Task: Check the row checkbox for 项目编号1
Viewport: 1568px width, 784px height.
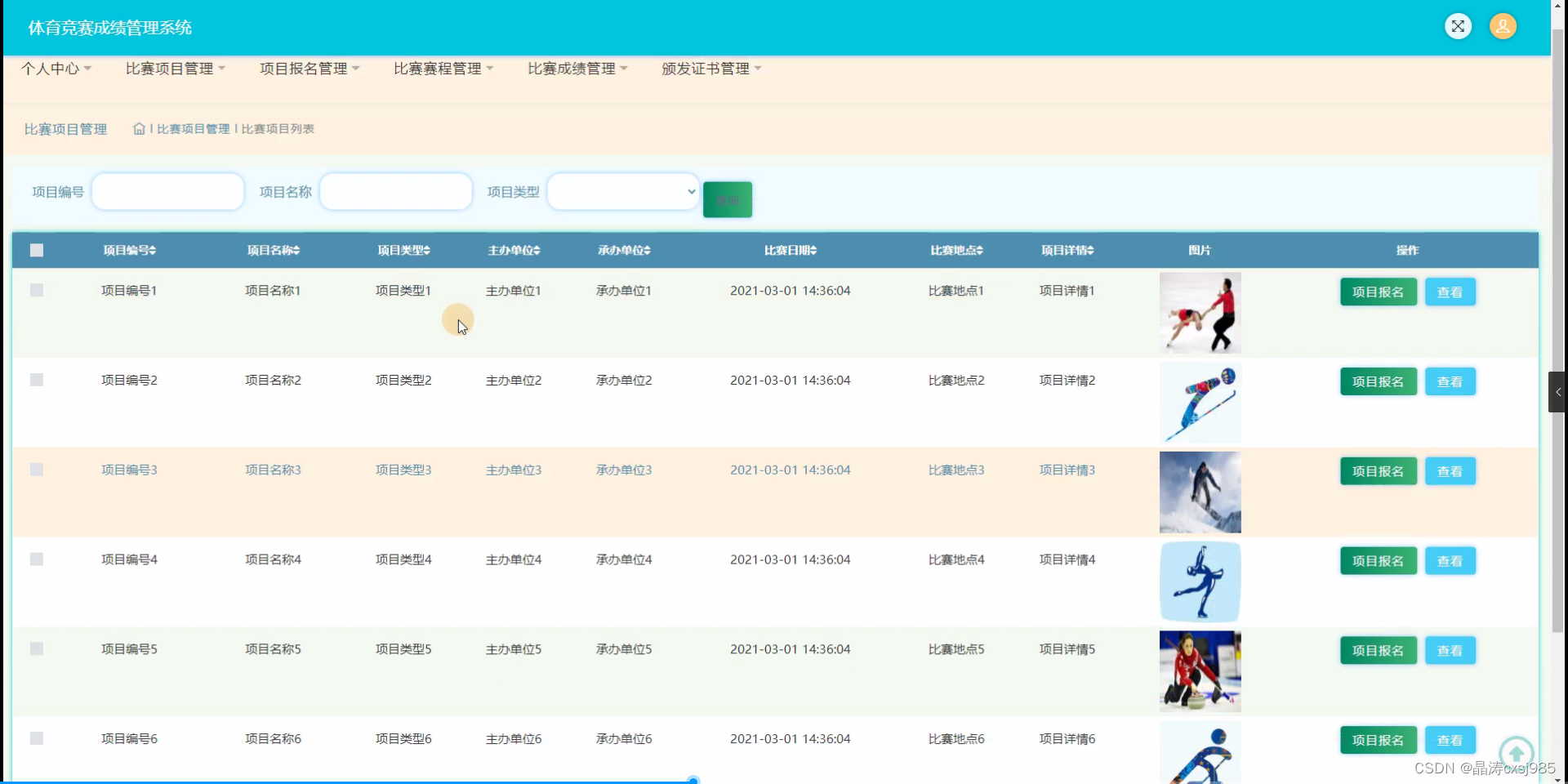Action: coord(37,291)
